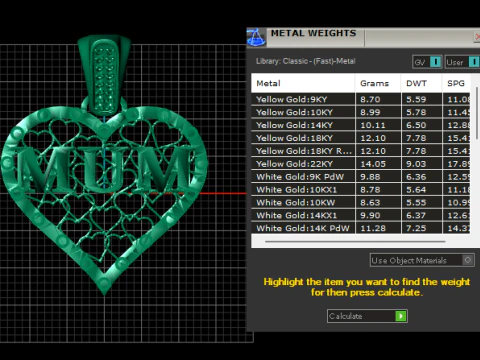Sort by the DWT column header
The height and width of the screenshot is (360, 480).
(x=422, y=83)
